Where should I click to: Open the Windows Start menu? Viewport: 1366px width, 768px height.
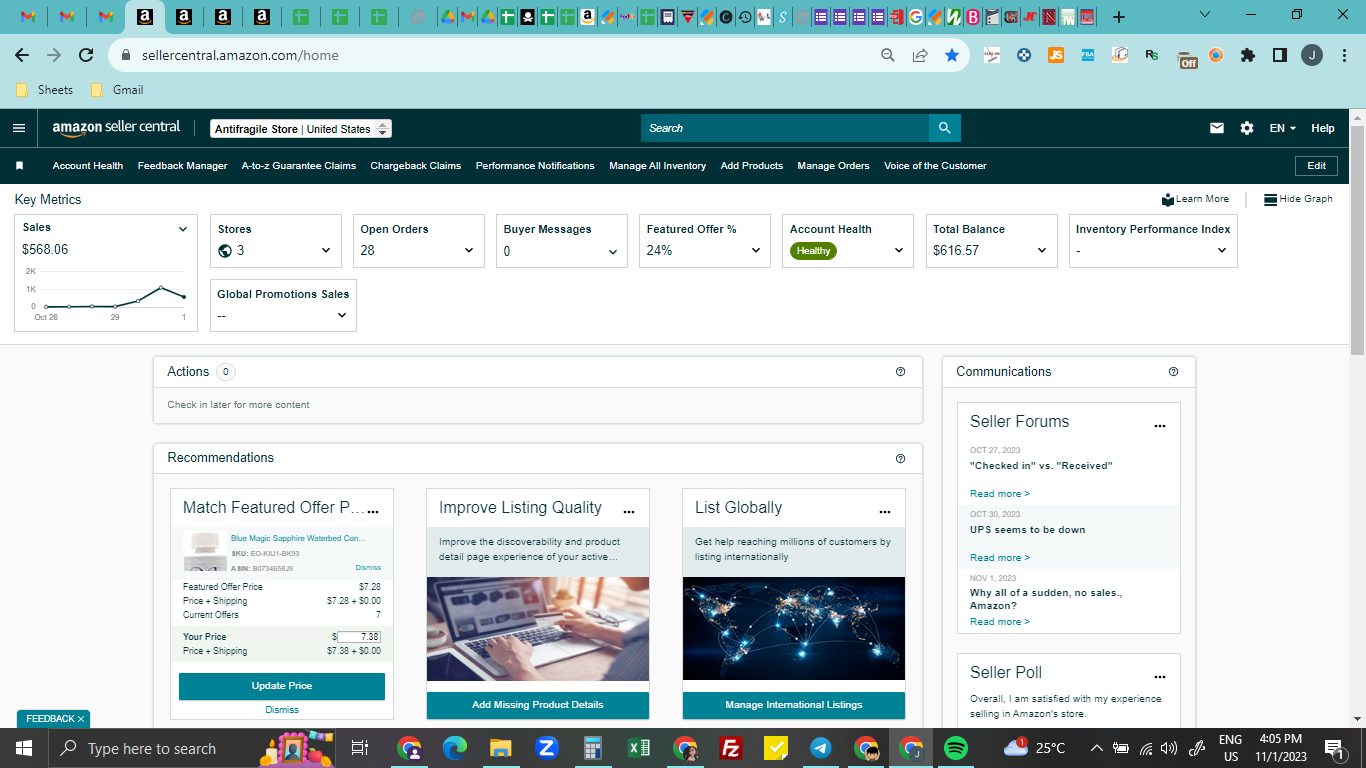point(23,748)
